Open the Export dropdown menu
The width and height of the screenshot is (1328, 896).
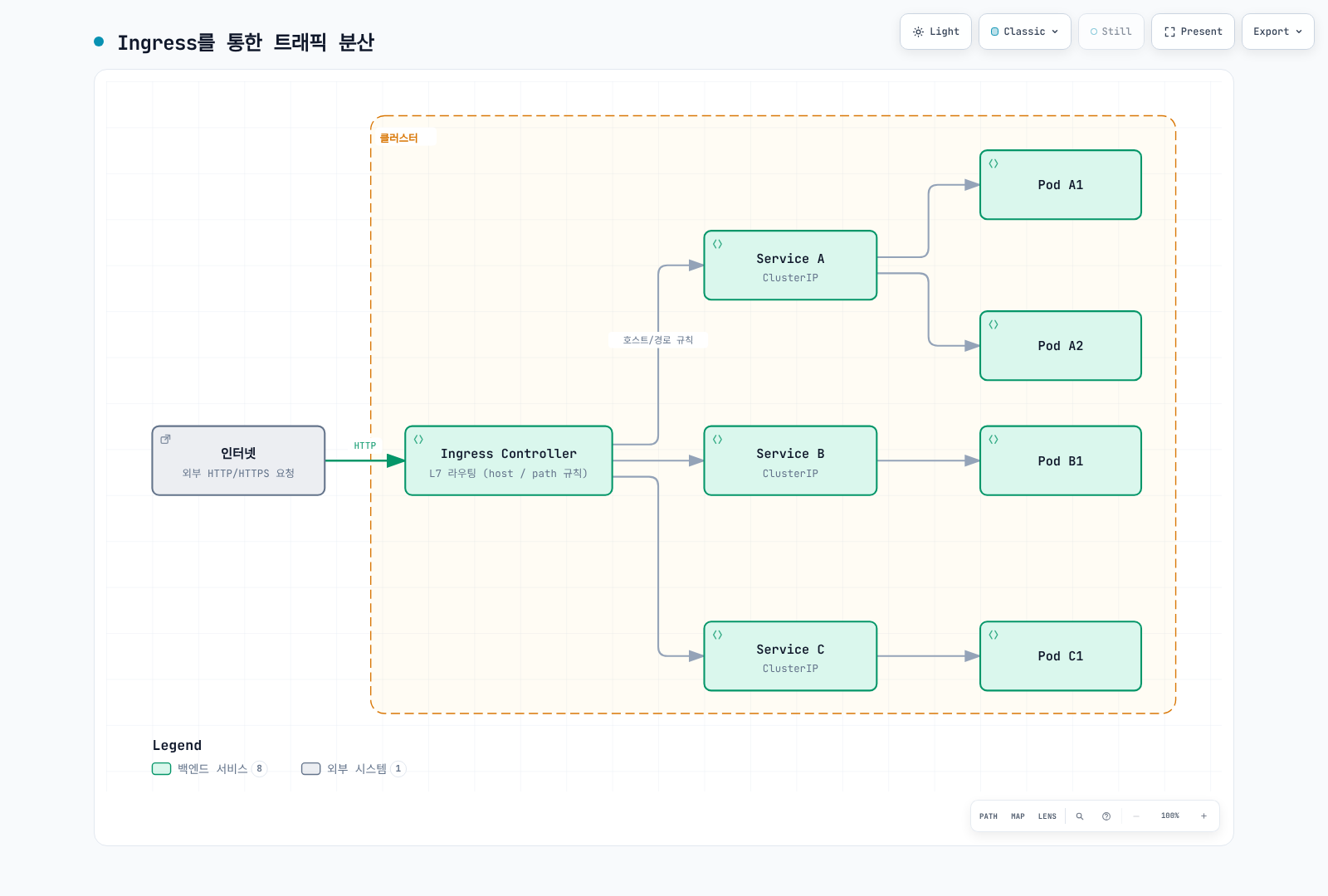pyautogui.click(x=1278, y=32)
